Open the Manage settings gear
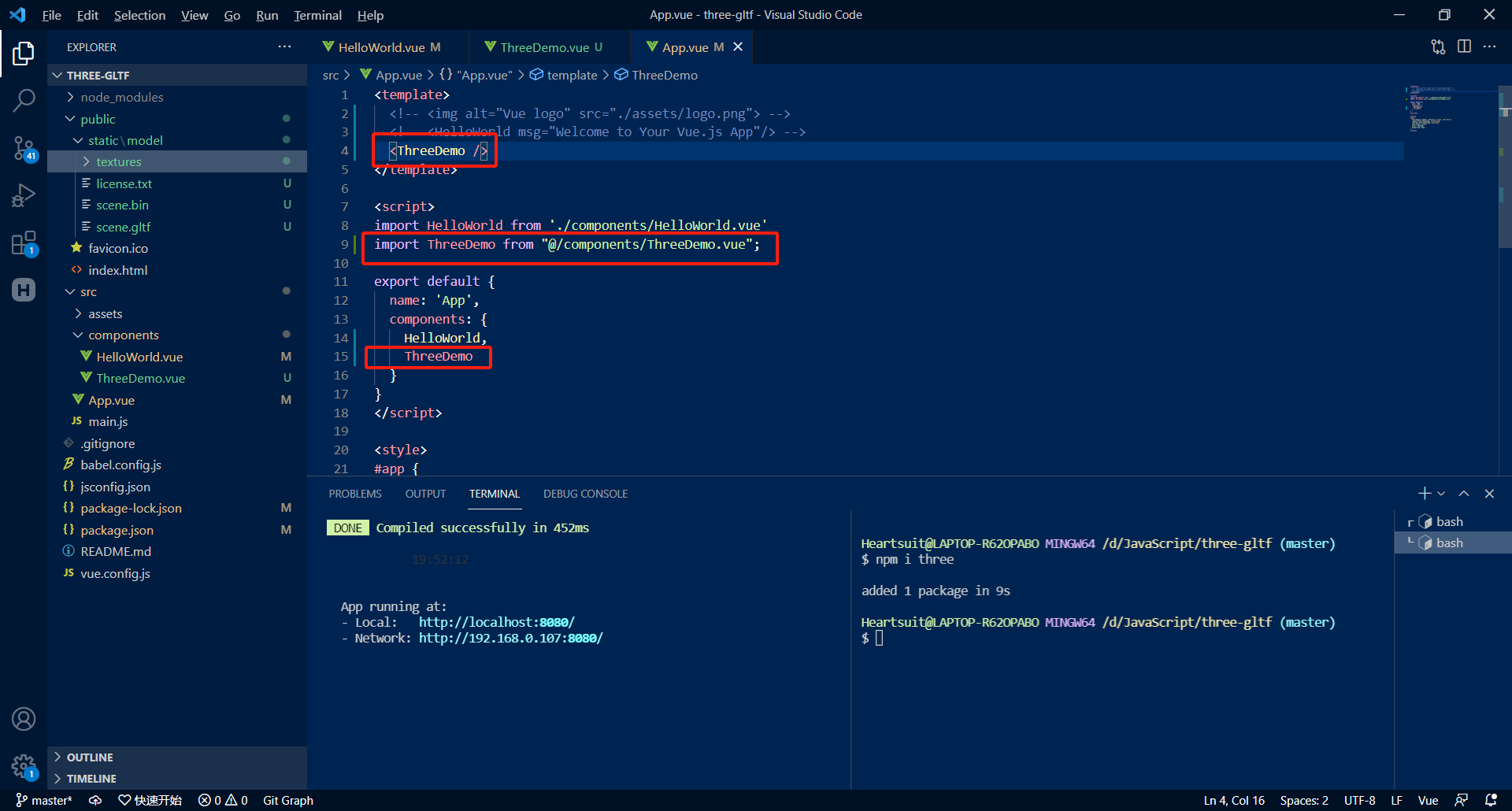The image size is (1512, 811). [x=23, y=766]
